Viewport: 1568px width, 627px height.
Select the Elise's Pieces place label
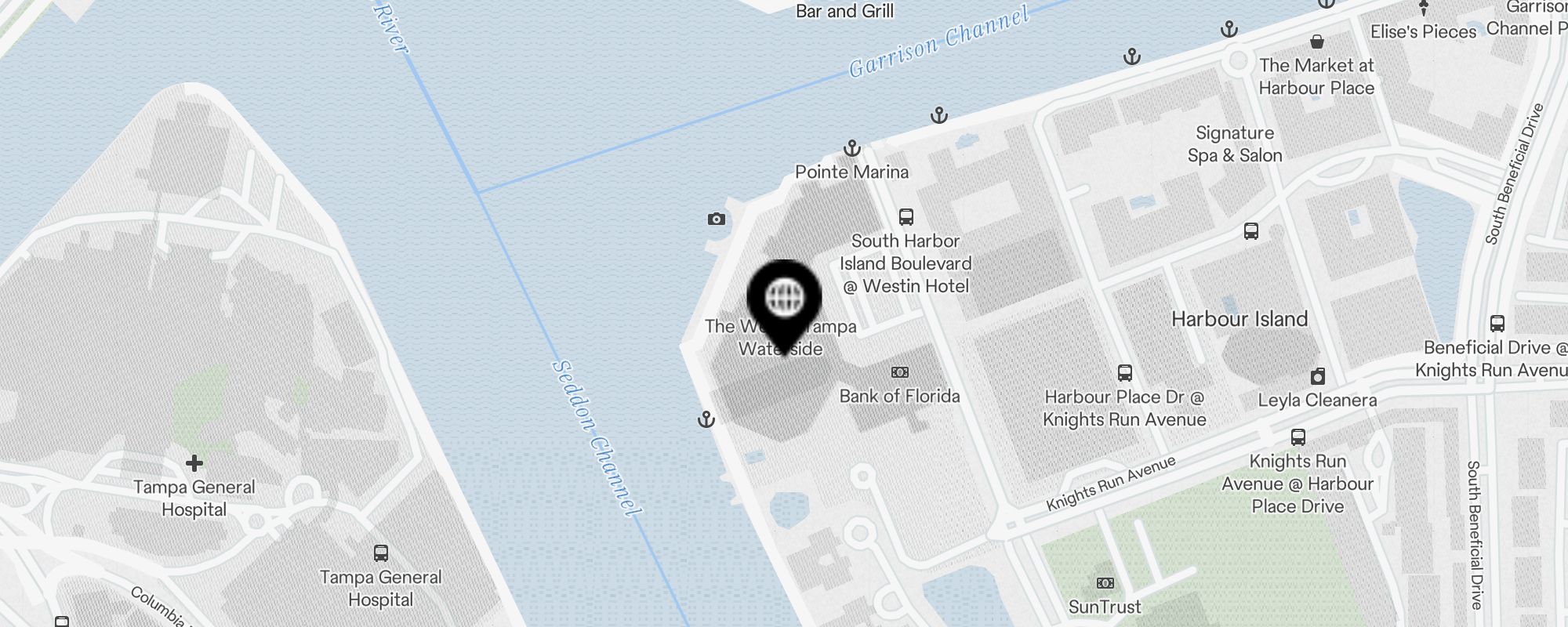coord(1423,32)
